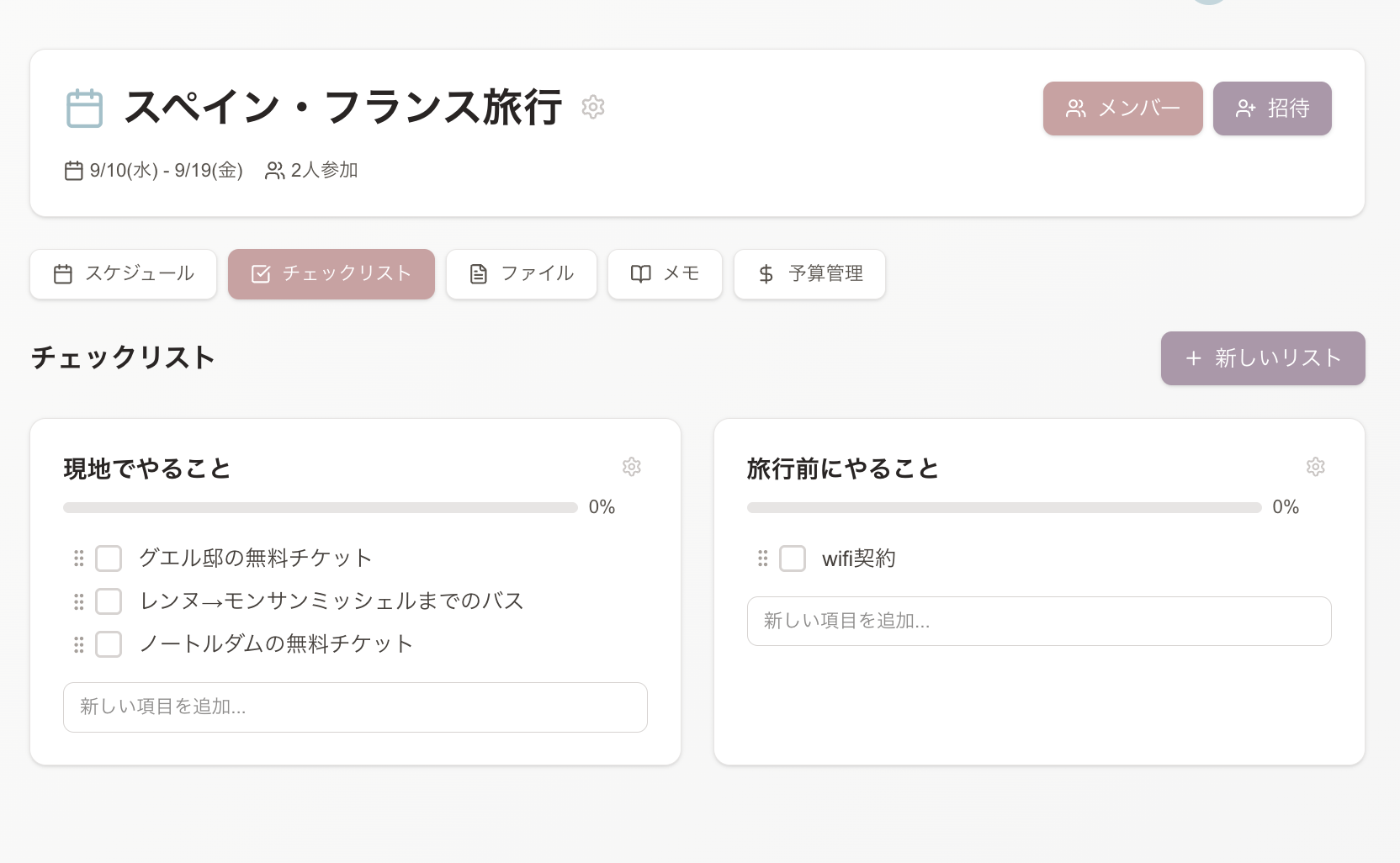Viewport: 1400px width, 863px height.
Task: Click the 招待 invite button
Action: [1272, 108]
